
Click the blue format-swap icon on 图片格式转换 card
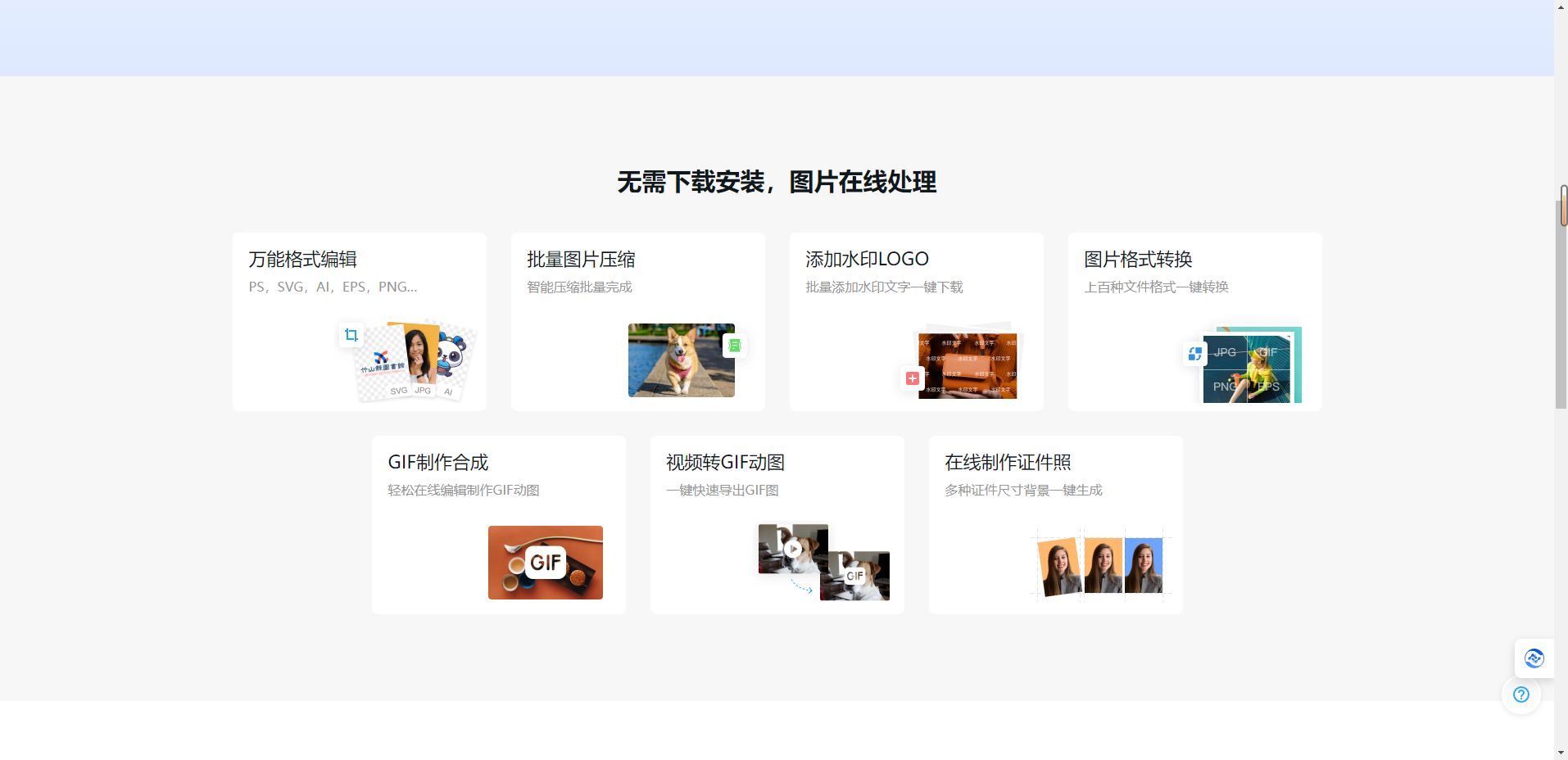(1194, 353)
